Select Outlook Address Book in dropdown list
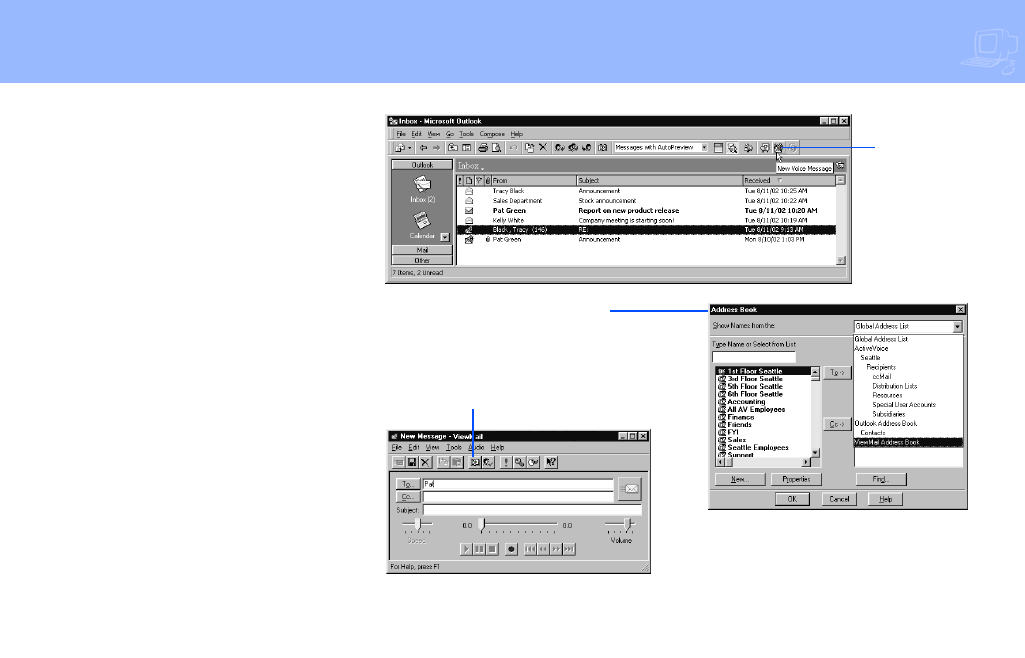This screenshot has width=1025, height=658. [886, 423]
